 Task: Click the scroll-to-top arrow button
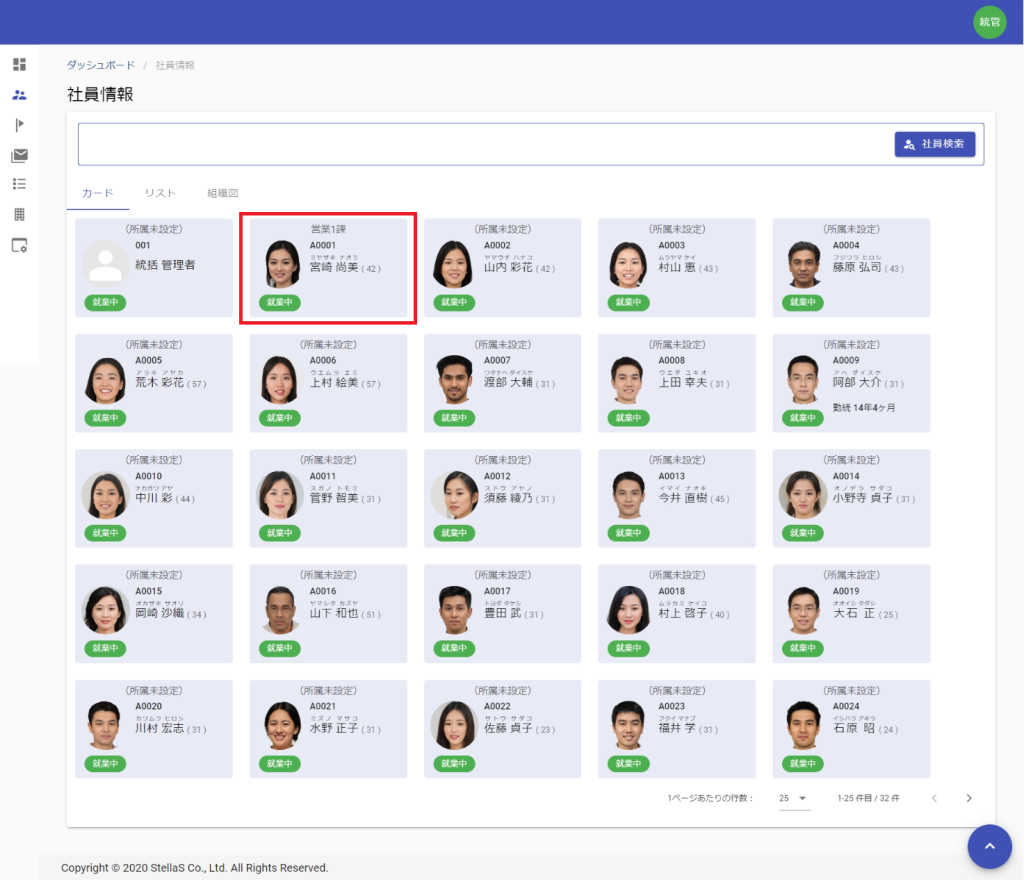pos(989,846)
